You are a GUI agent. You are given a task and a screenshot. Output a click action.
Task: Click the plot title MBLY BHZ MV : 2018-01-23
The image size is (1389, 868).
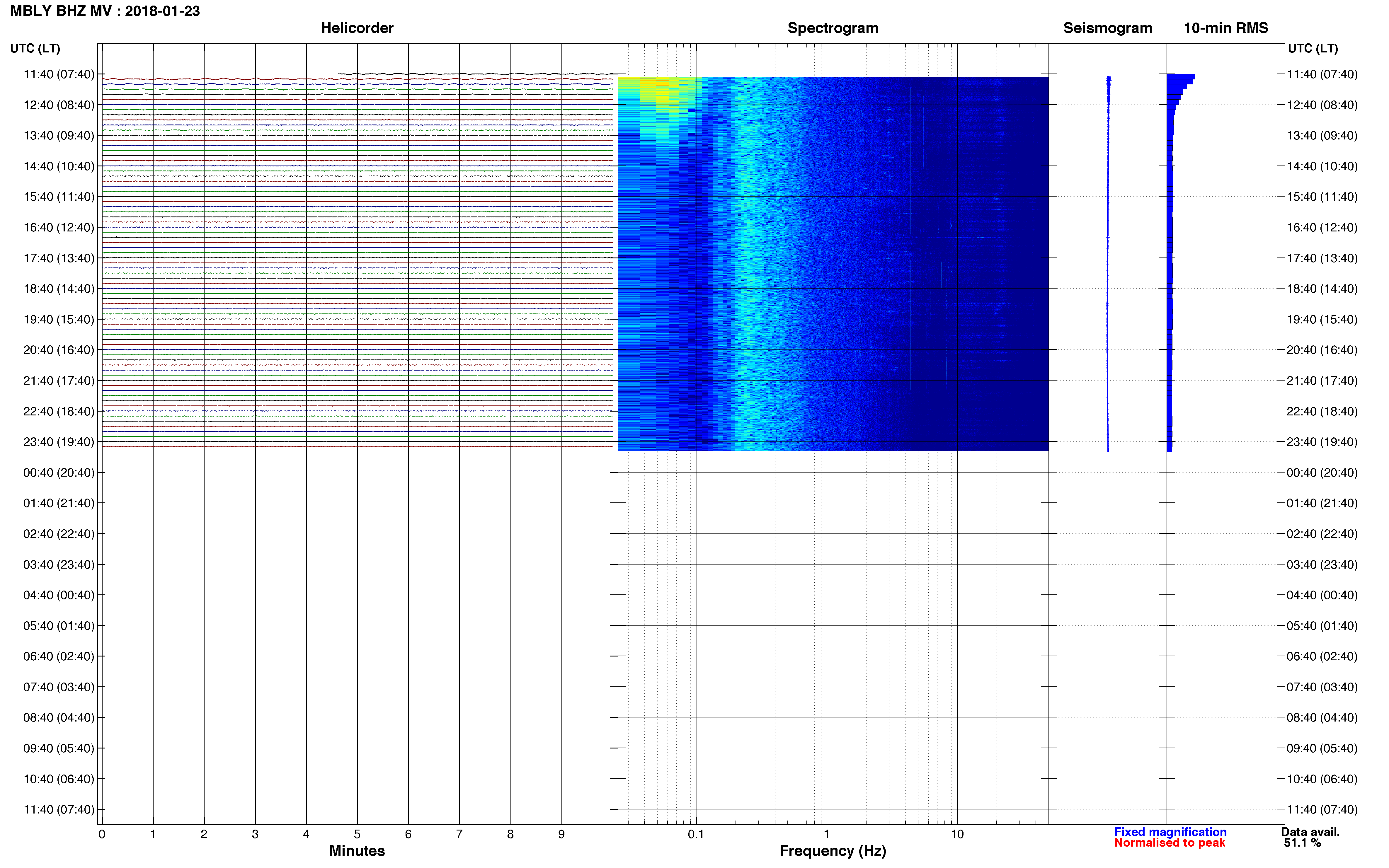click(105, 11)
